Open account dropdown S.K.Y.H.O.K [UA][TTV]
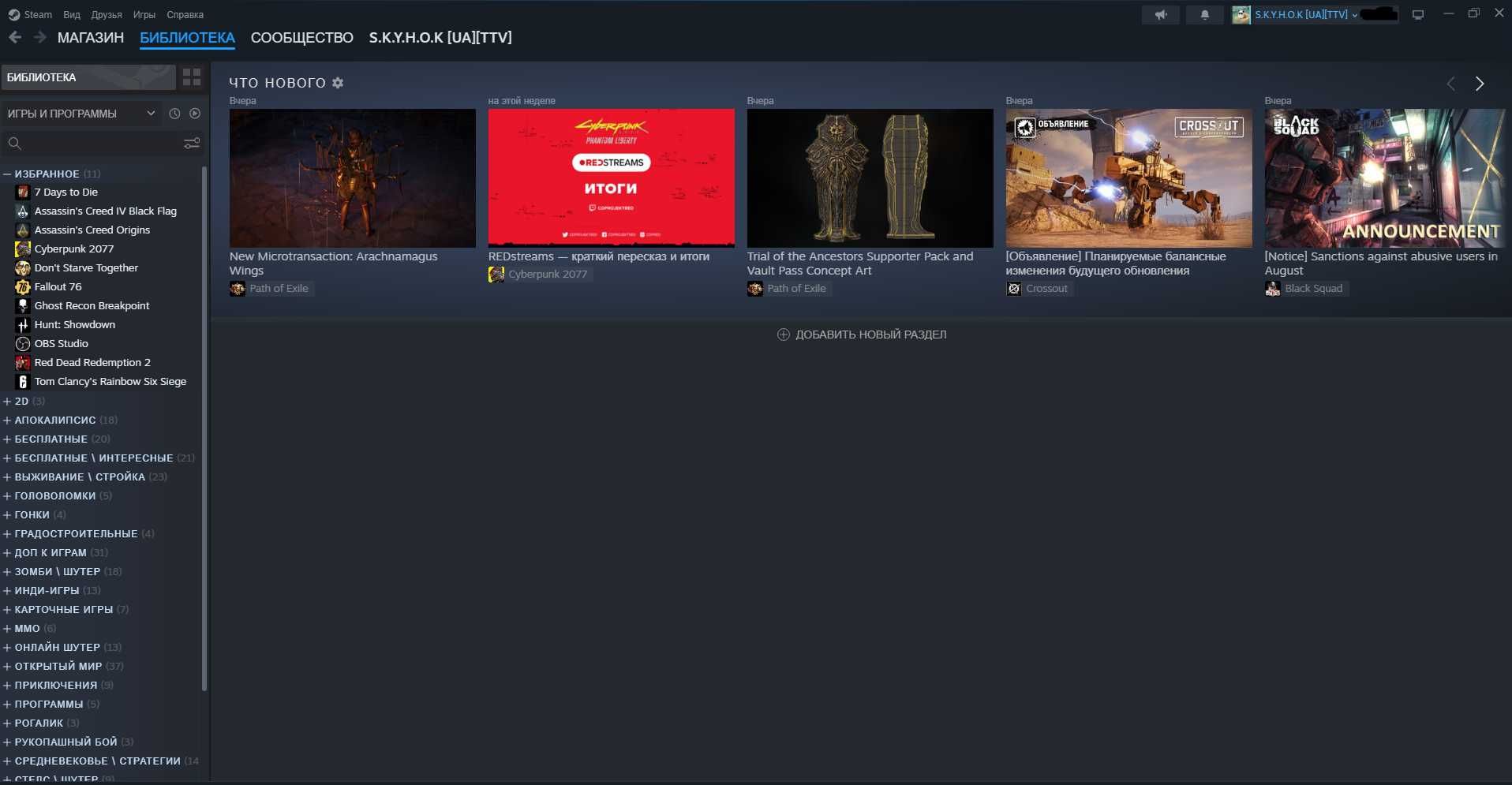 click(1306, 14)
